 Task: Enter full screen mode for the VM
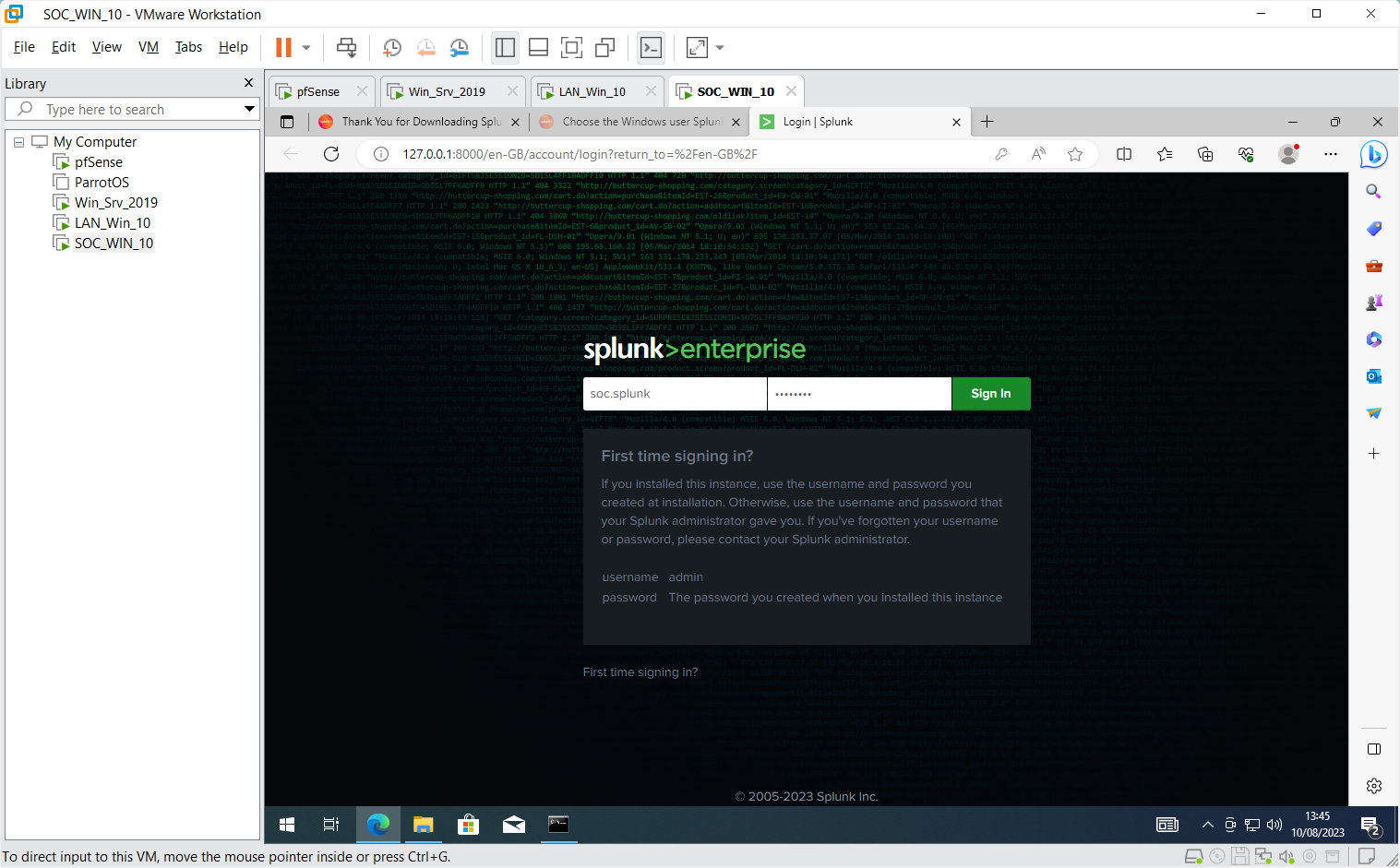coord(572,47)
